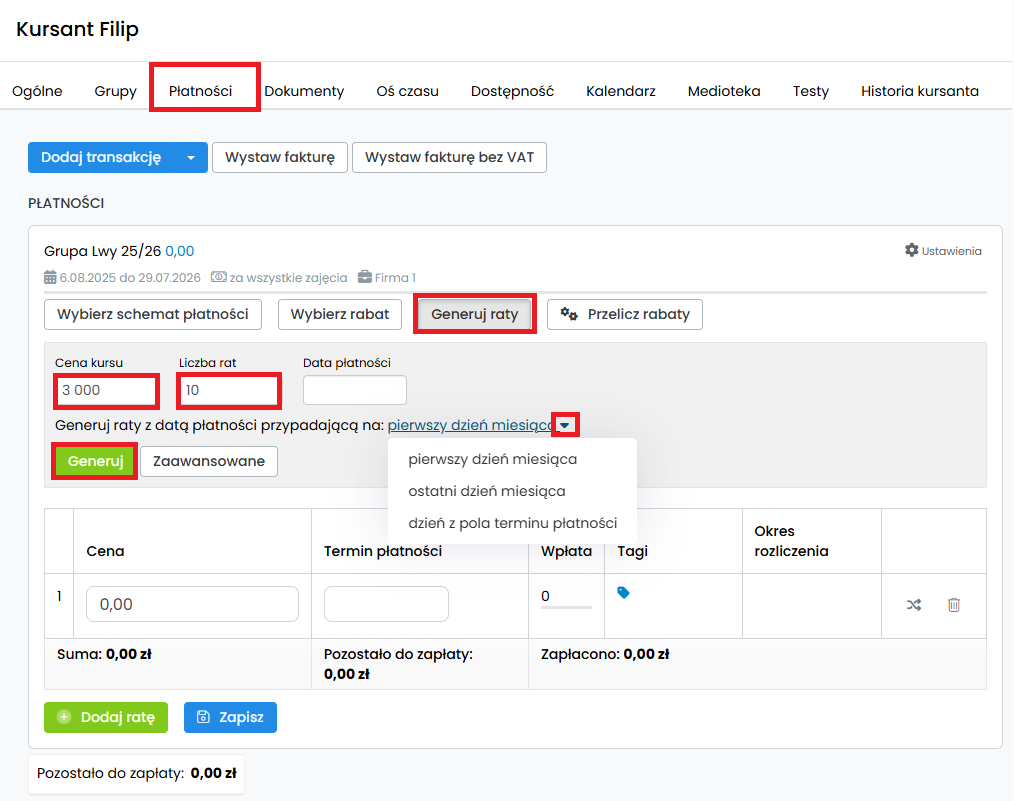Save installments with the Zapisz button
Screen dimensions: 1014x801
click(x=230, y=717)
